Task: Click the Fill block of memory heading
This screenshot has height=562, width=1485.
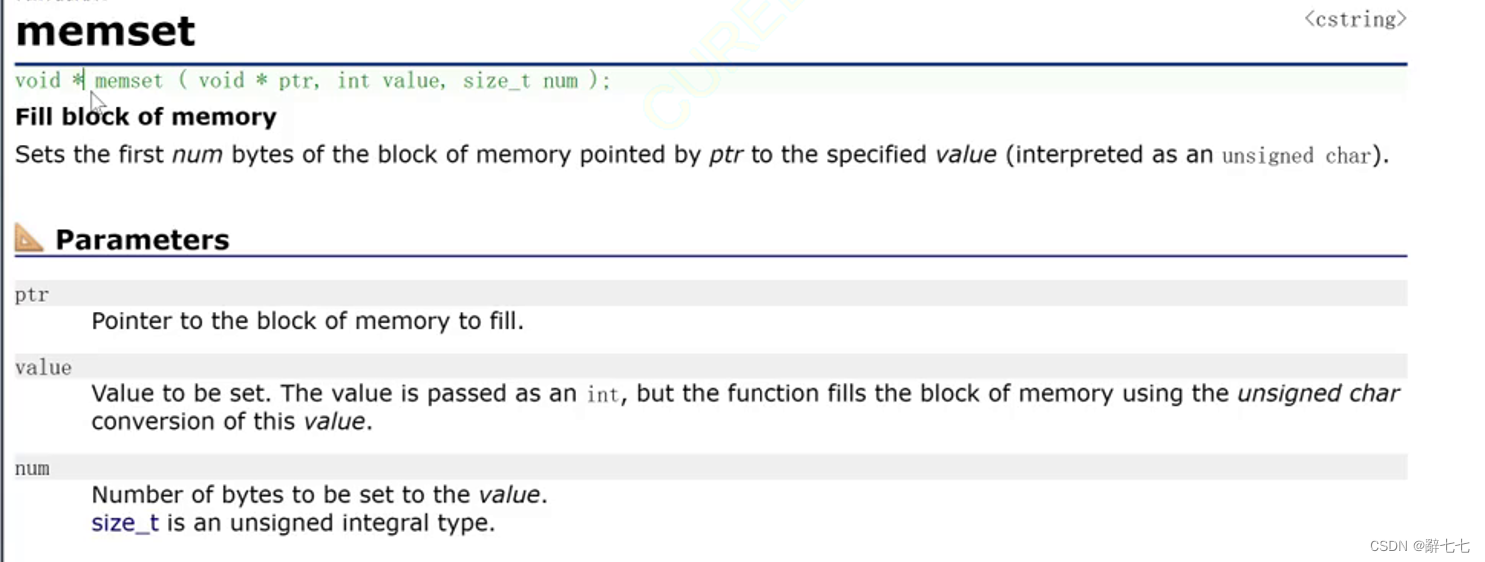Action: (x=146, y=117)
